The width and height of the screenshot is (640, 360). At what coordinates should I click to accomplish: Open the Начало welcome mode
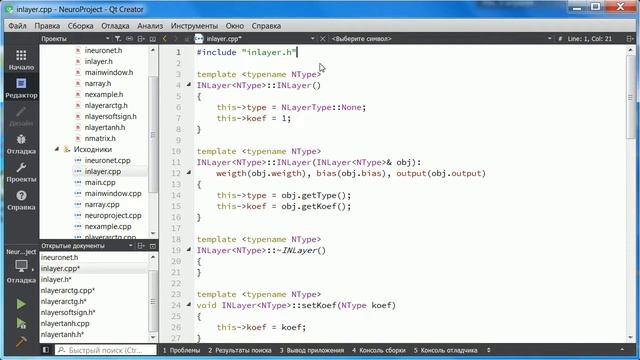click(21, 60)
